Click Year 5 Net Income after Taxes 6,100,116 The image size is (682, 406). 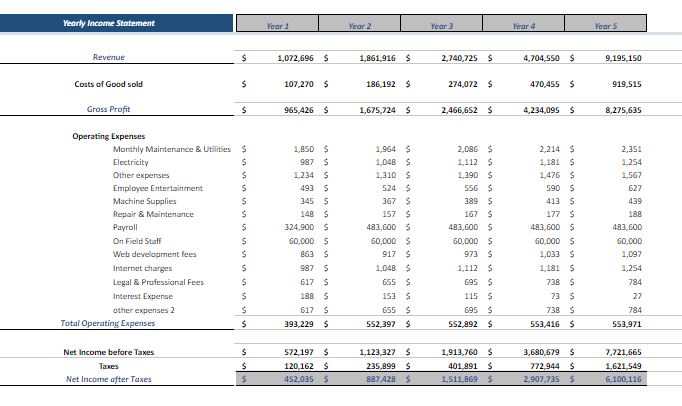click(x=621, y=379)
